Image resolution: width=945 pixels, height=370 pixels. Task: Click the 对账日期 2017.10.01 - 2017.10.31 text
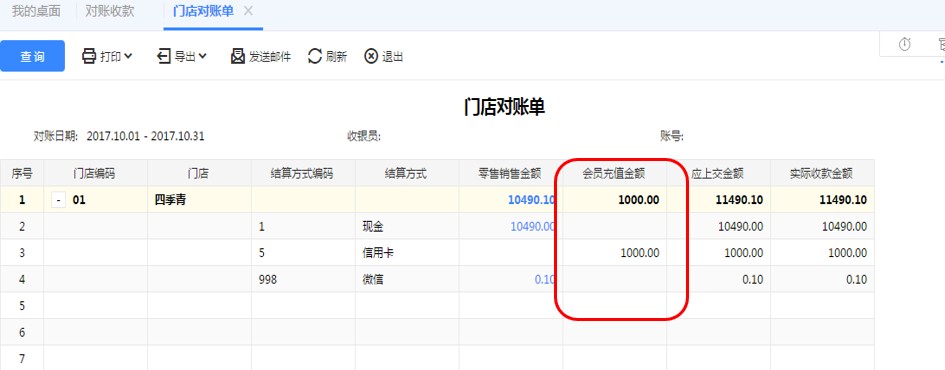tap(119, 136)
